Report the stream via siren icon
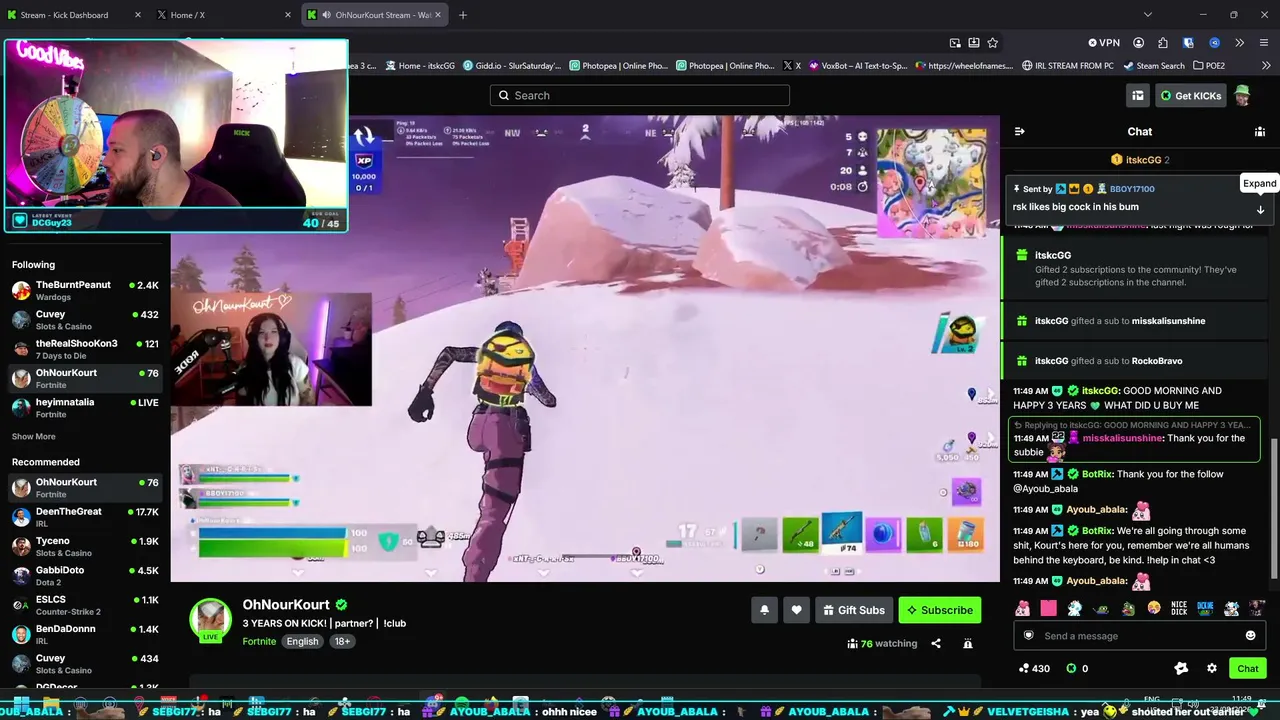The image size is (1280, 720). pos(968,643)
